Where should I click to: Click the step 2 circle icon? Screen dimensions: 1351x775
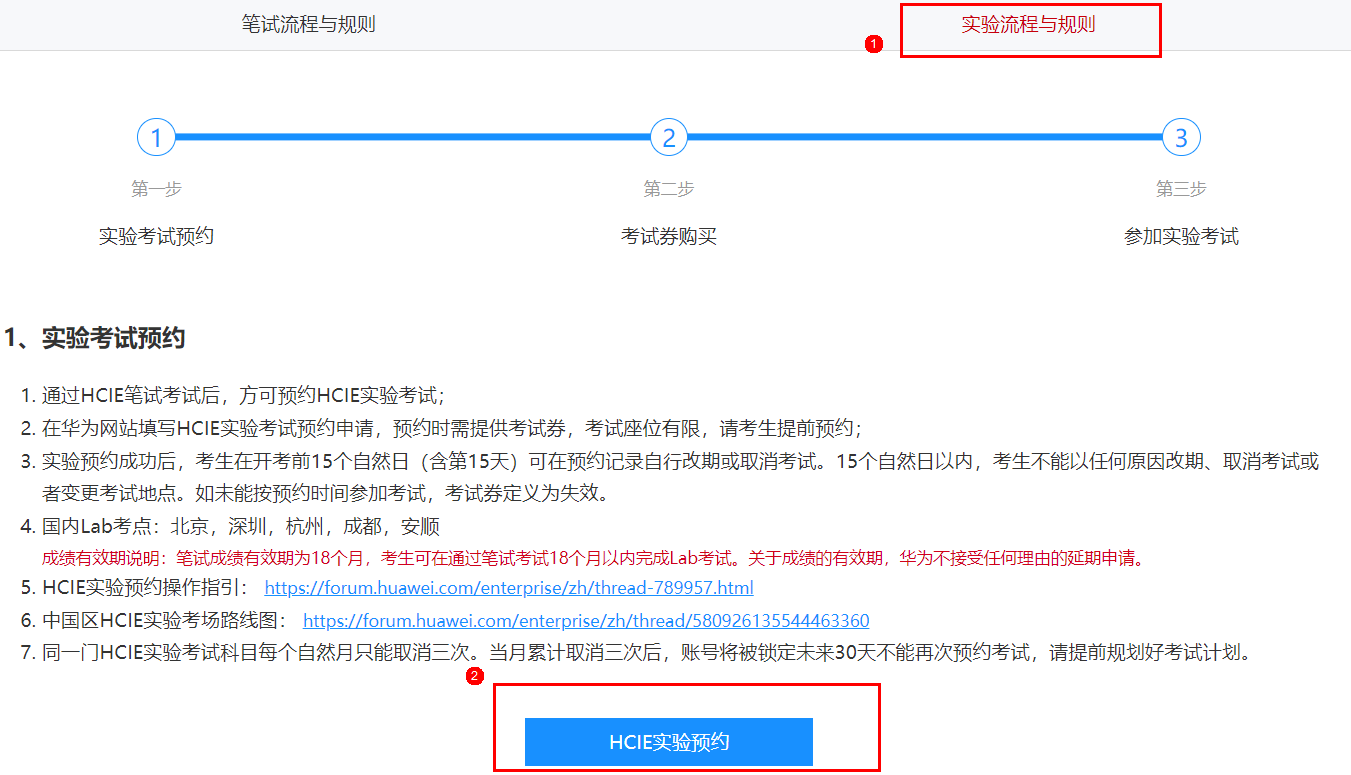[x=669, y=137]
